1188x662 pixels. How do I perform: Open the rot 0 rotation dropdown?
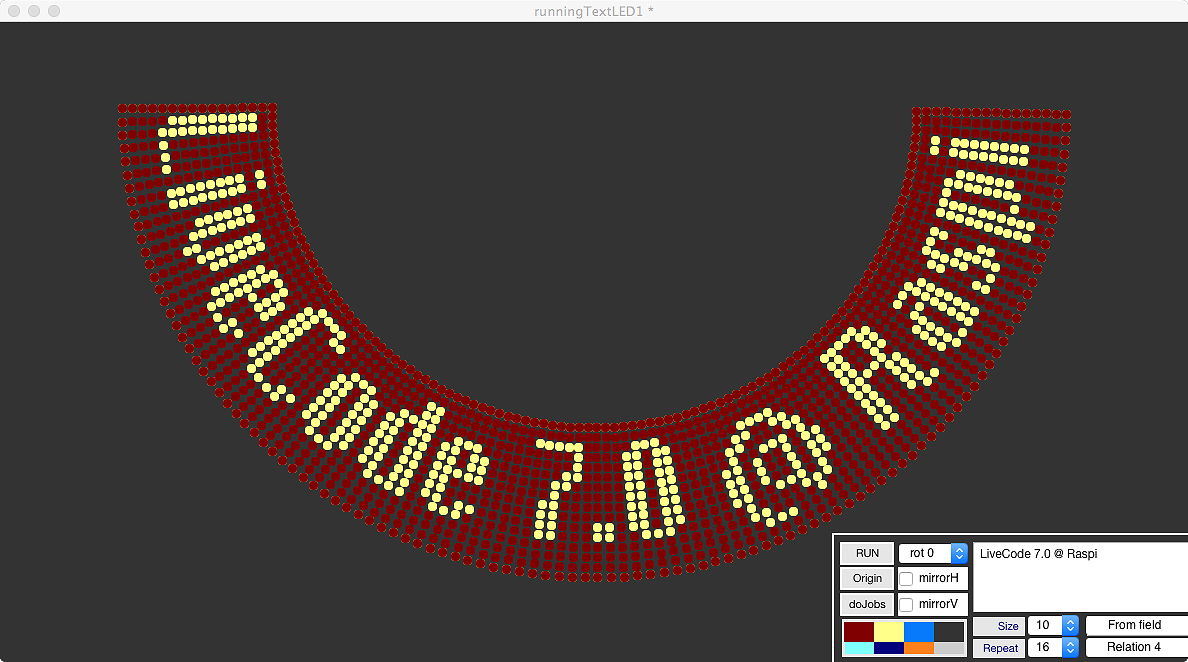coord(933,553)
